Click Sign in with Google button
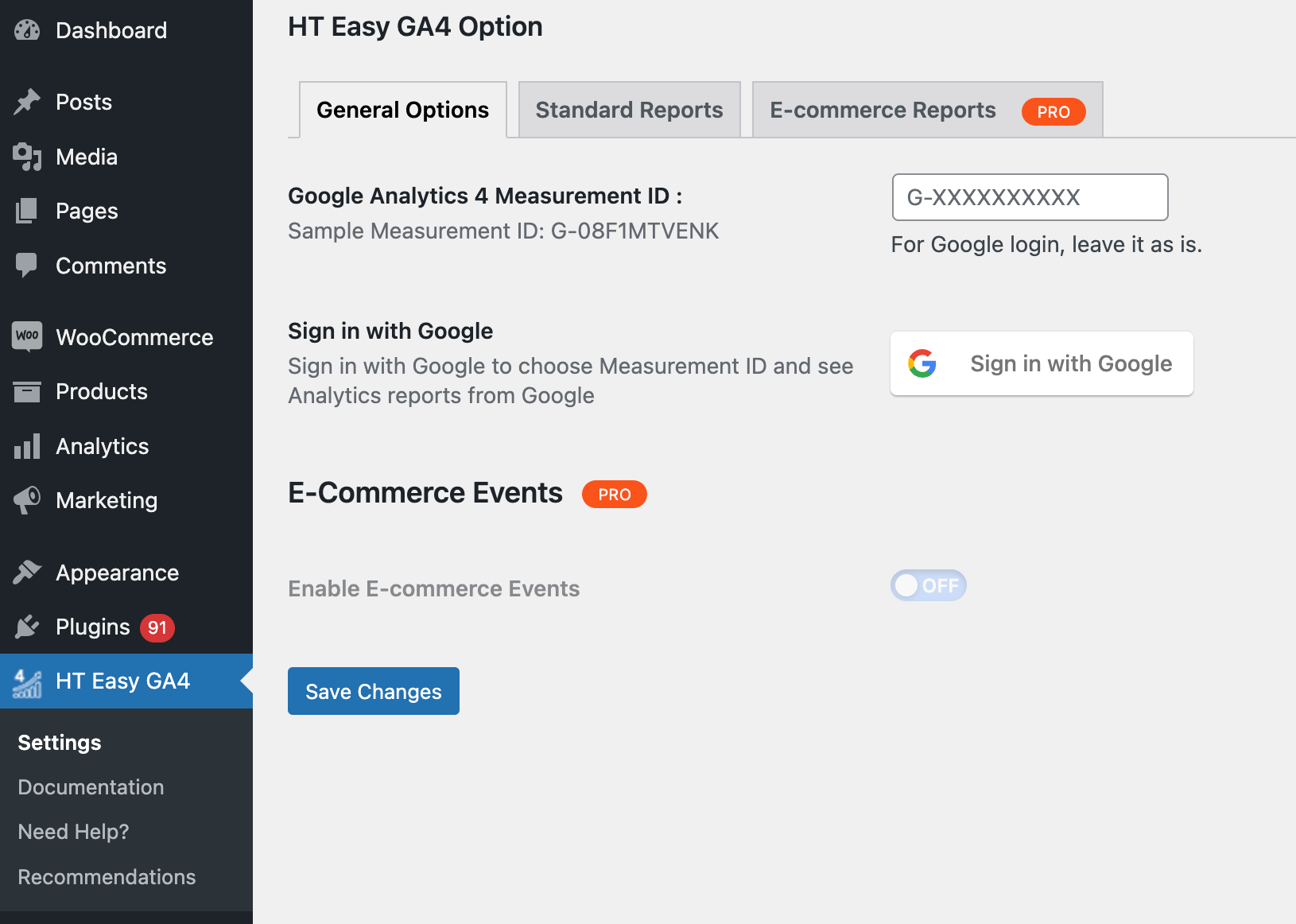 pos(1042,363)
